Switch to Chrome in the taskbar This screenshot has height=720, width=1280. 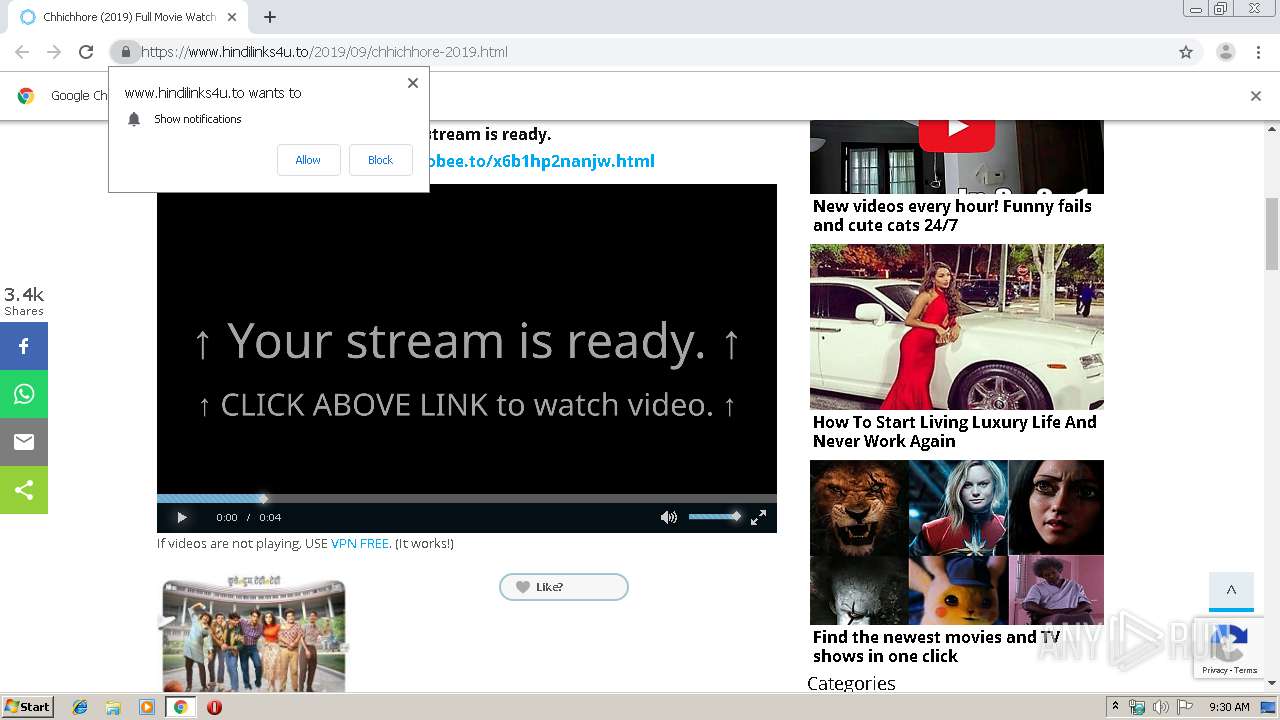[x=180, y=707]
